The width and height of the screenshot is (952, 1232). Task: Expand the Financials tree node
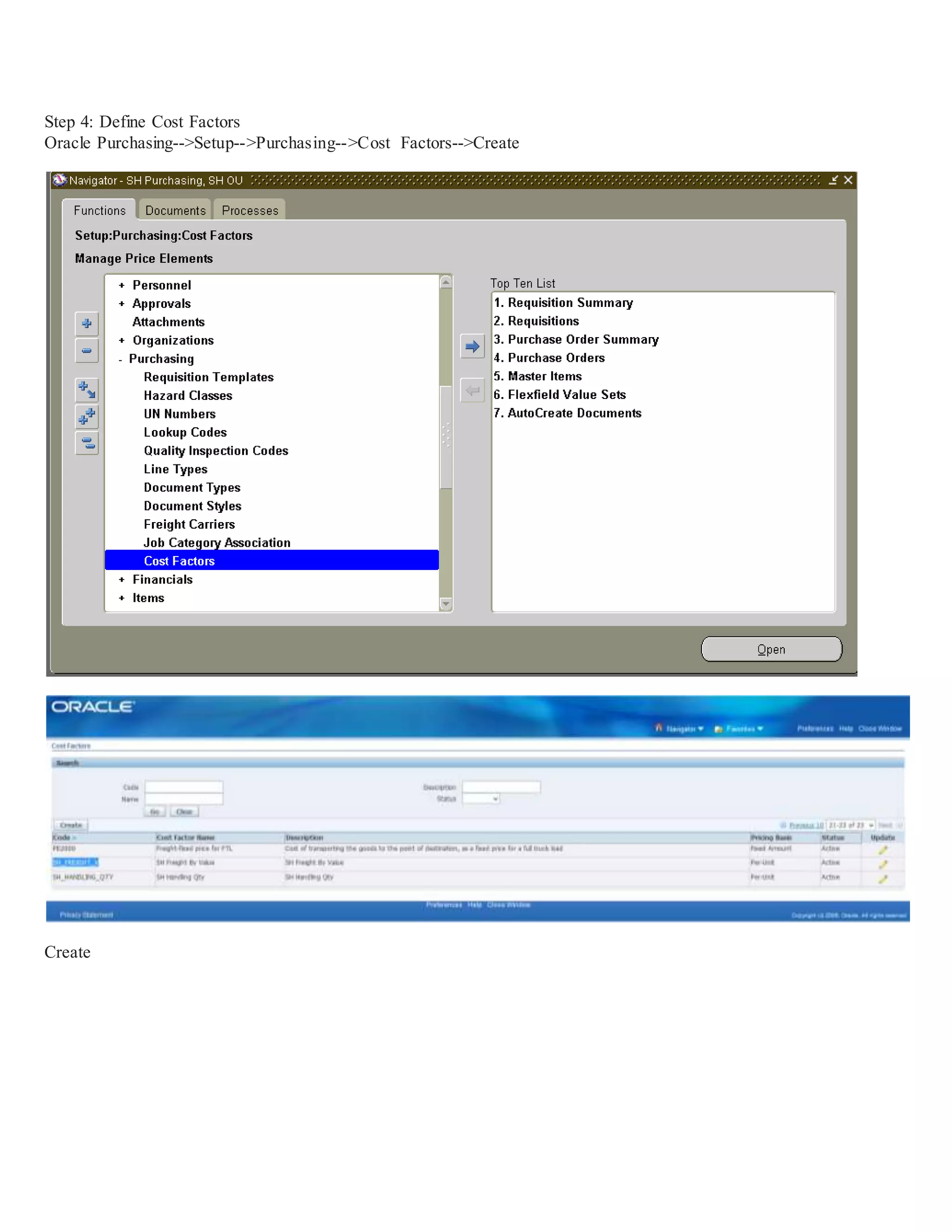122,580
